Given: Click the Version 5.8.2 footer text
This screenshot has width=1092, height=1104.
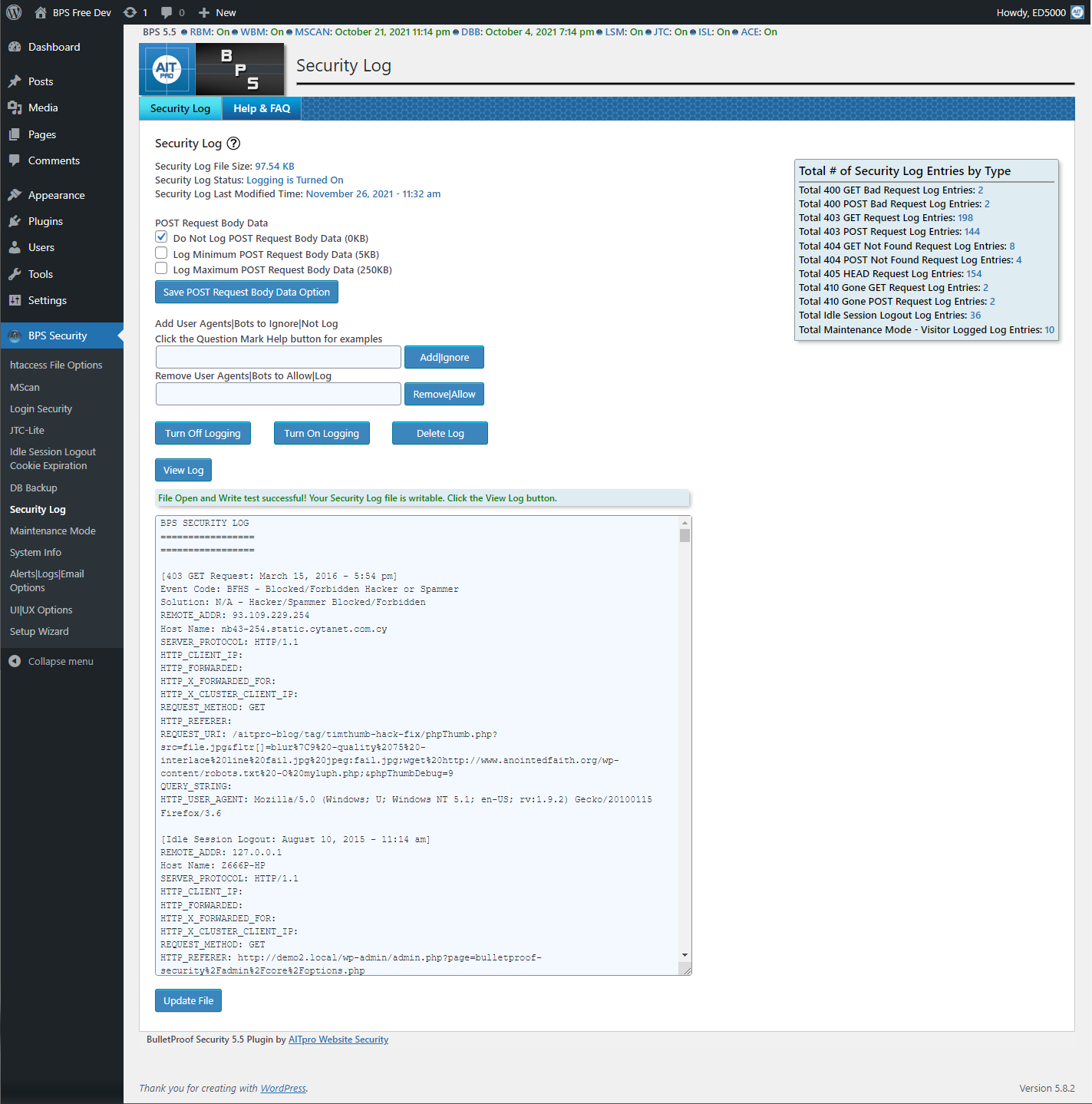Looking at the screenshot, I should tap(1047, 1089).
